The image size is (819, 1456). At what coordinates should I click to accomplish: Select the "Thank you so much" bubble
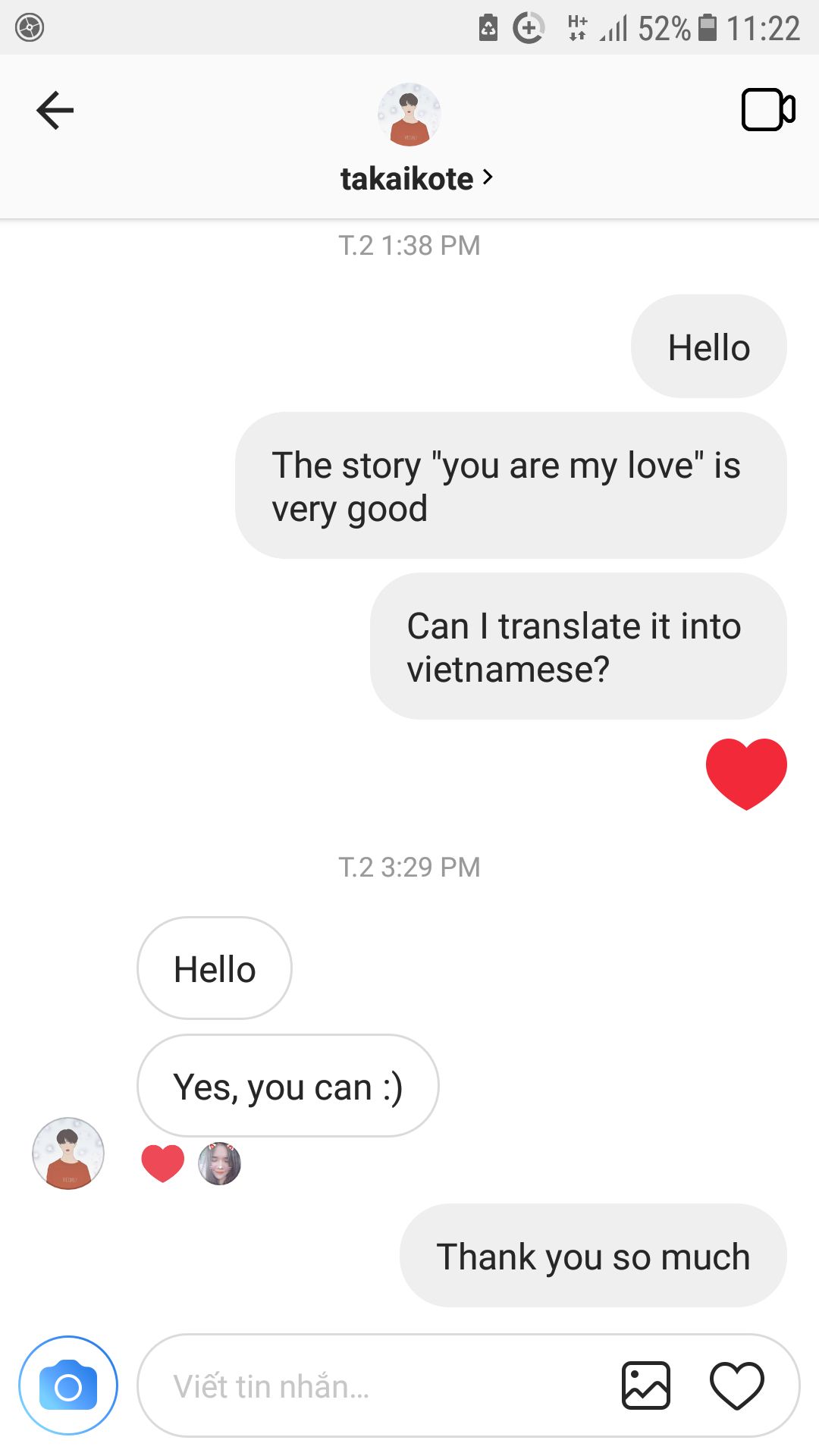(x=593, y=1256)
